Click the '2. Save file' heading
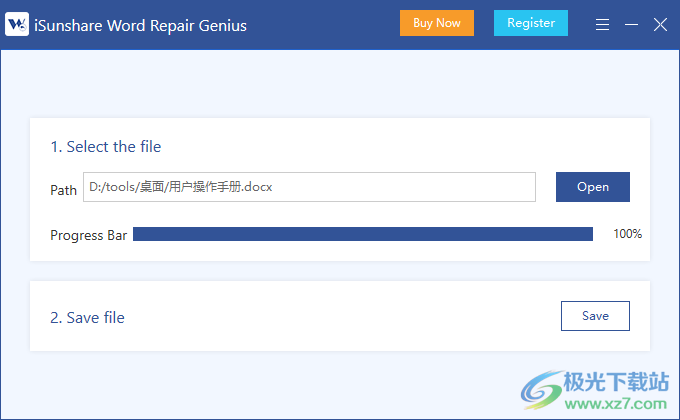This screenshot has height=420, width=680. click(x=88, y=318)
